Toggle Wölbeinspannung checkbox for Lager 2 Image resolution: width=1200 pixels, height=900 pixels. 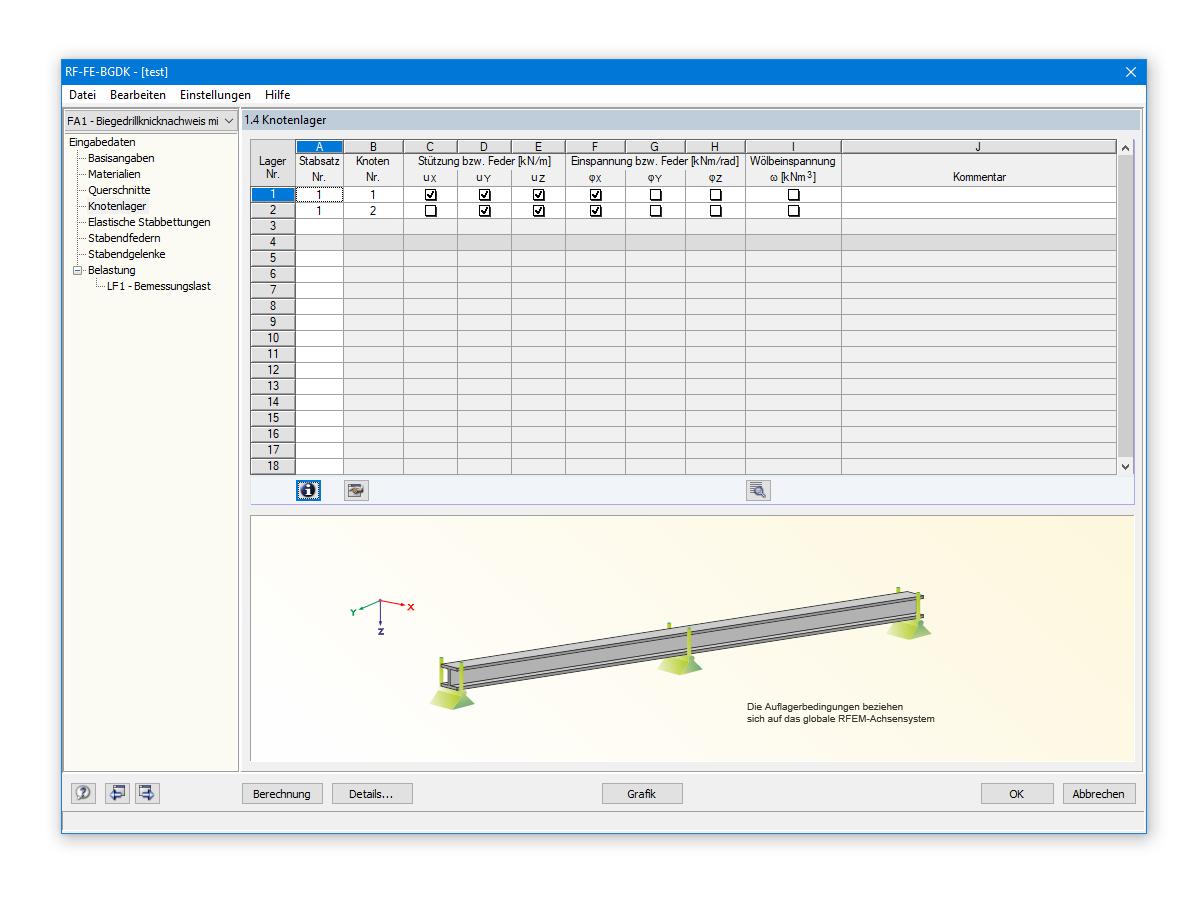[x=794, y=211]
